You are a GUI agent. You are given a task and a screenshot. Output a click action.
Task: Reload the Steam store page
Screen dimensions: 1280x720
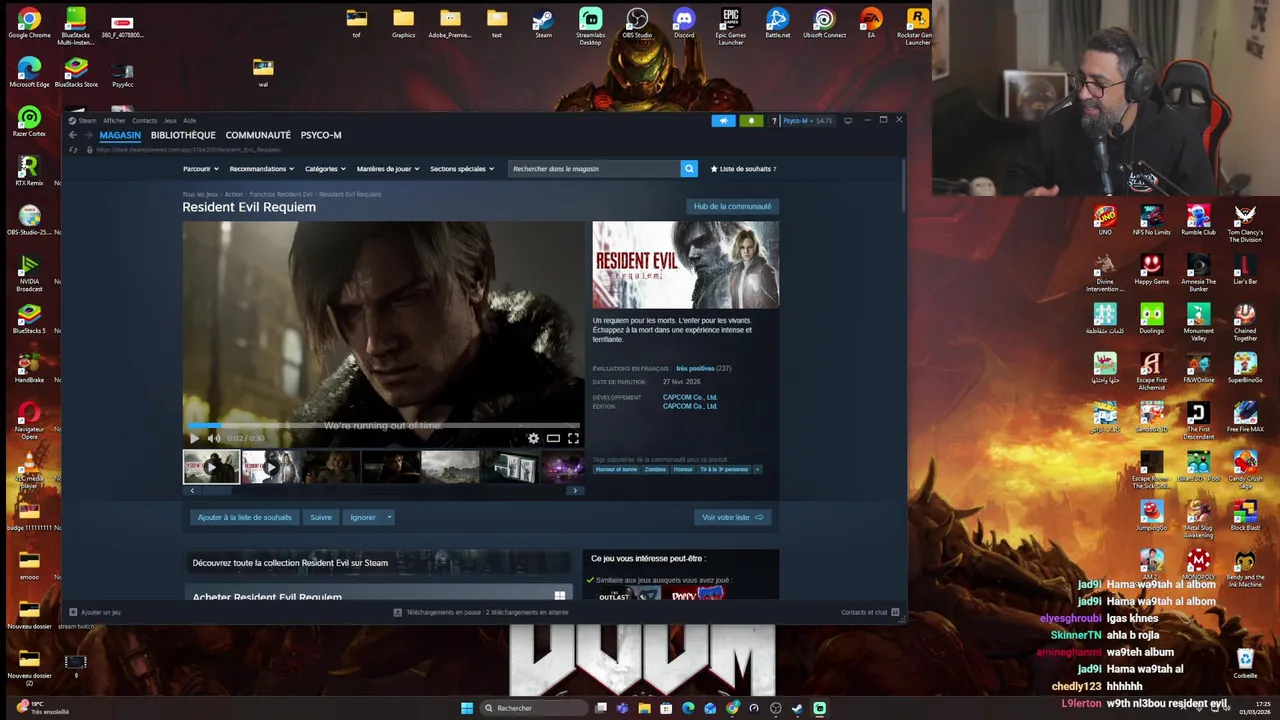[73, 150]
